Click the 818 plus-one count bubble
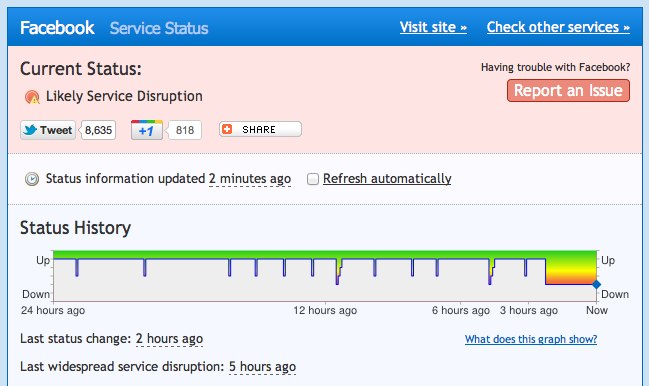Screen dimensions: 649x386 point(185,130)
